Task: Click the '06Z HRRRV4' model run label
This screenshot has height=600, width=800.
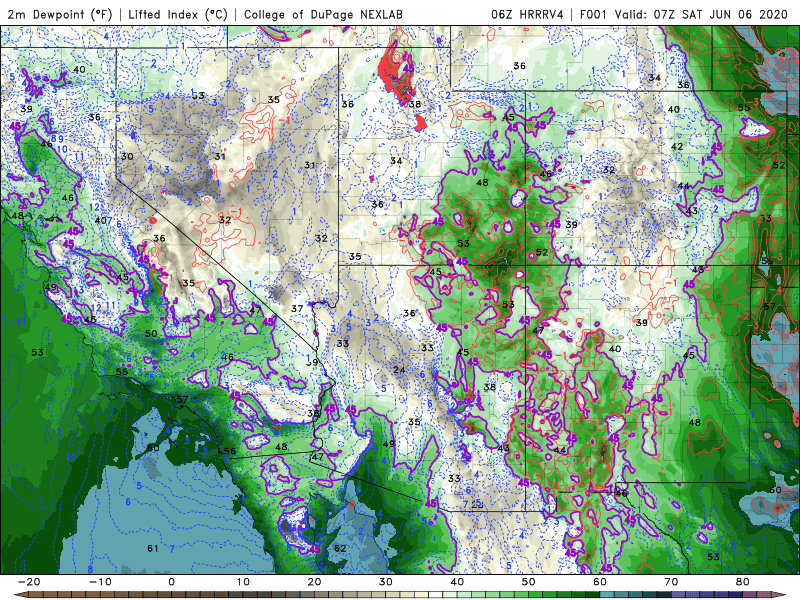Action: coord(527,14)
